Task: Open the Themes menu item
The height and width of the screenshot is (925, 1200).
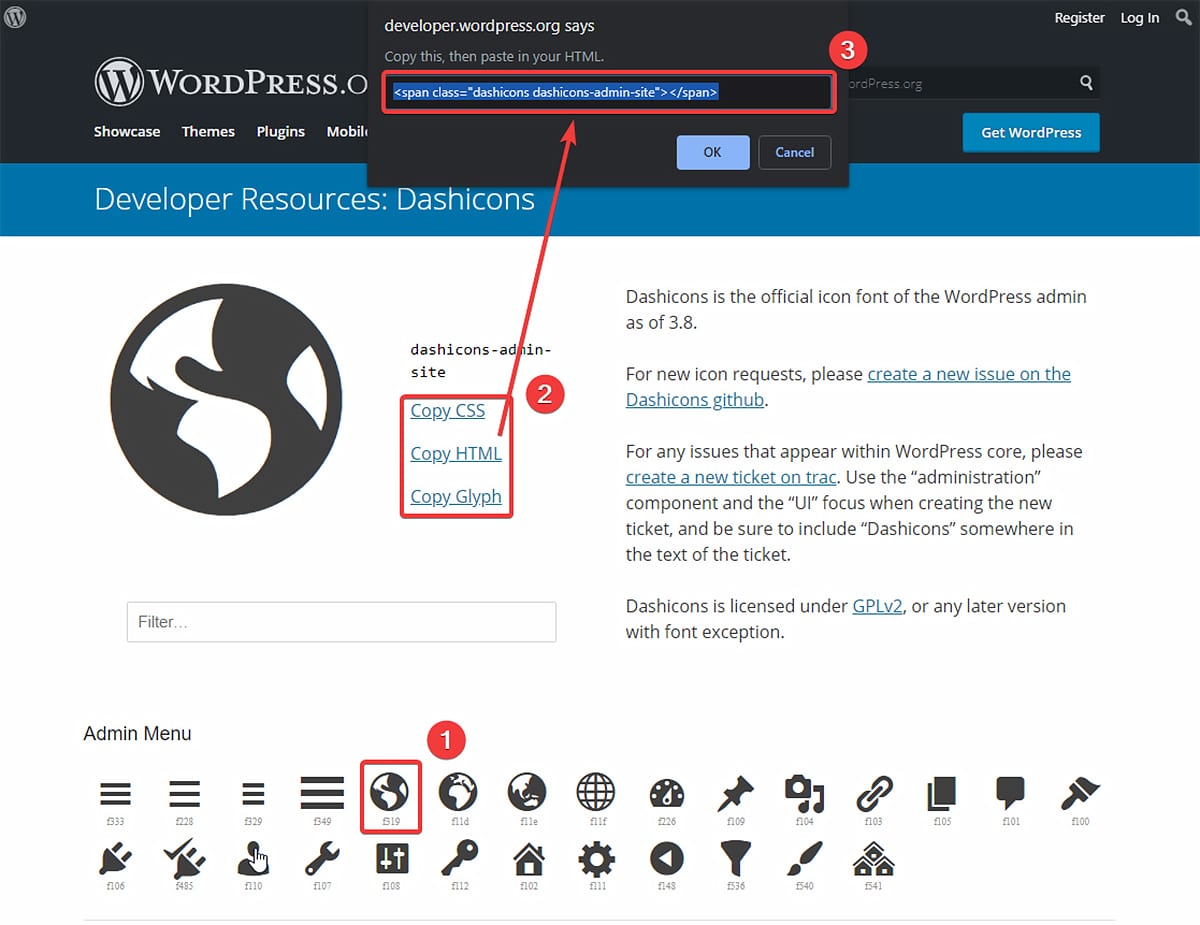Action: [x=208, y=131]
